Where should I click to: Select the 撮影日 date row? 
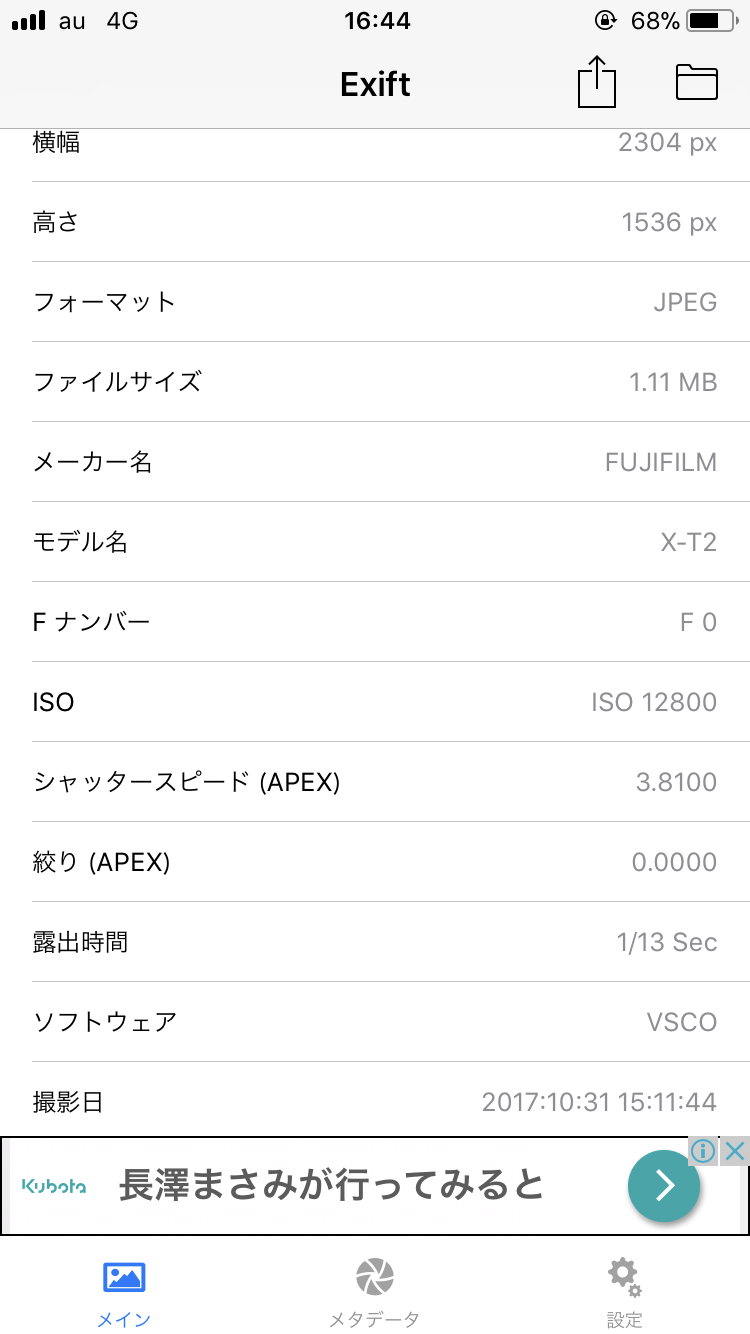[x=375, y=1102]
